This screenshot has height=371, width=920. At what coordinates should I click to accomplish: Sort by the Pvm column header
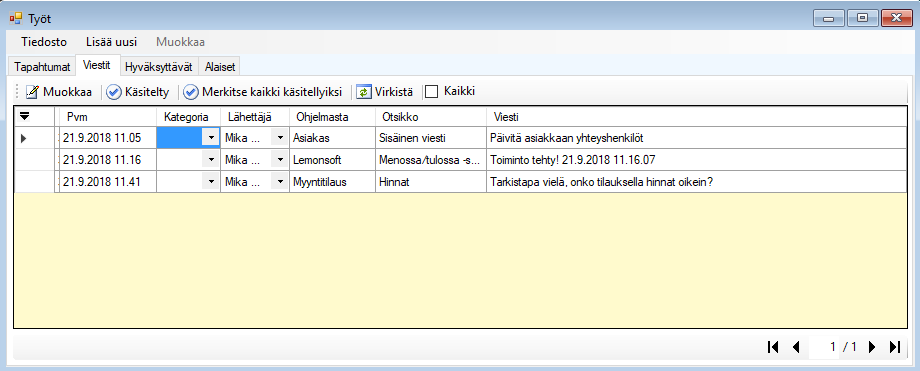pyautogui.click(x=108, y=116)
